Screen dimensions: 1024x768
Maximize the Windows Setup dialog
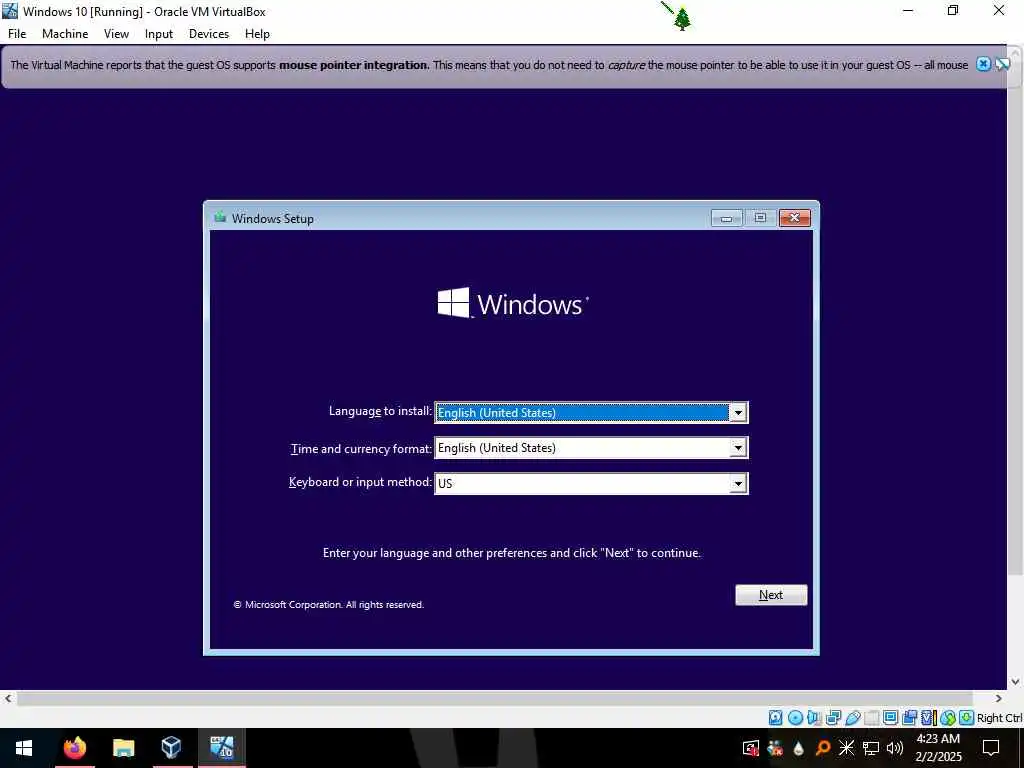pos(760,218)
